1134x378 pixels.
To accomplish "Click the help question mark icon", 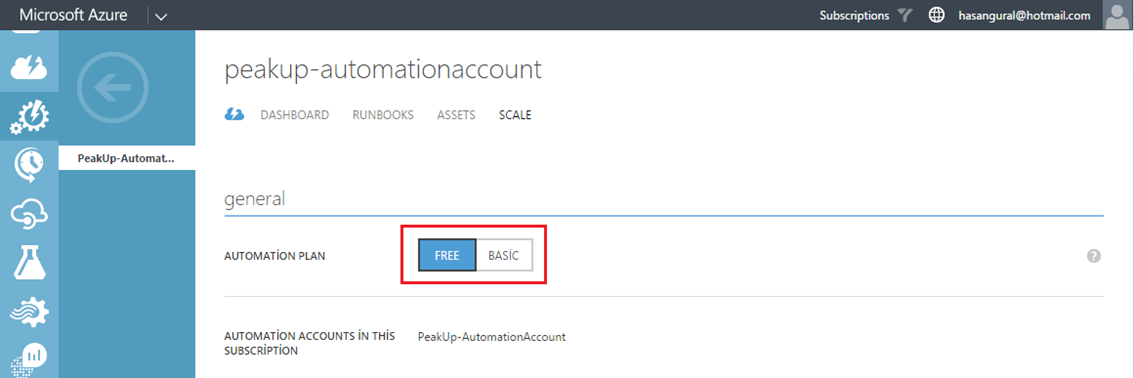I will coord(1094,256).
